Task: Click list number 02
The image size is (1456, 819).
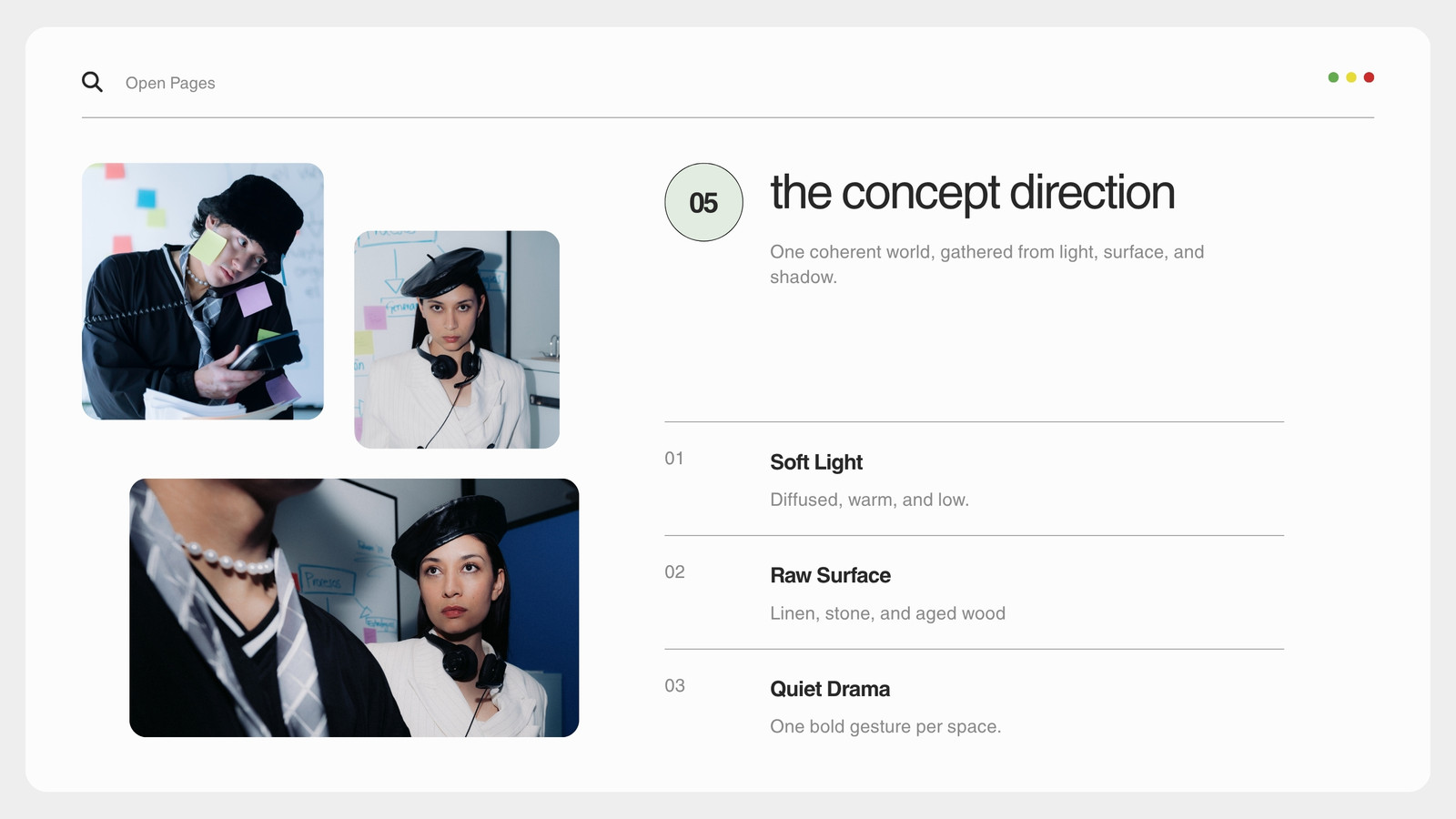Action: (x=674, y=572)
